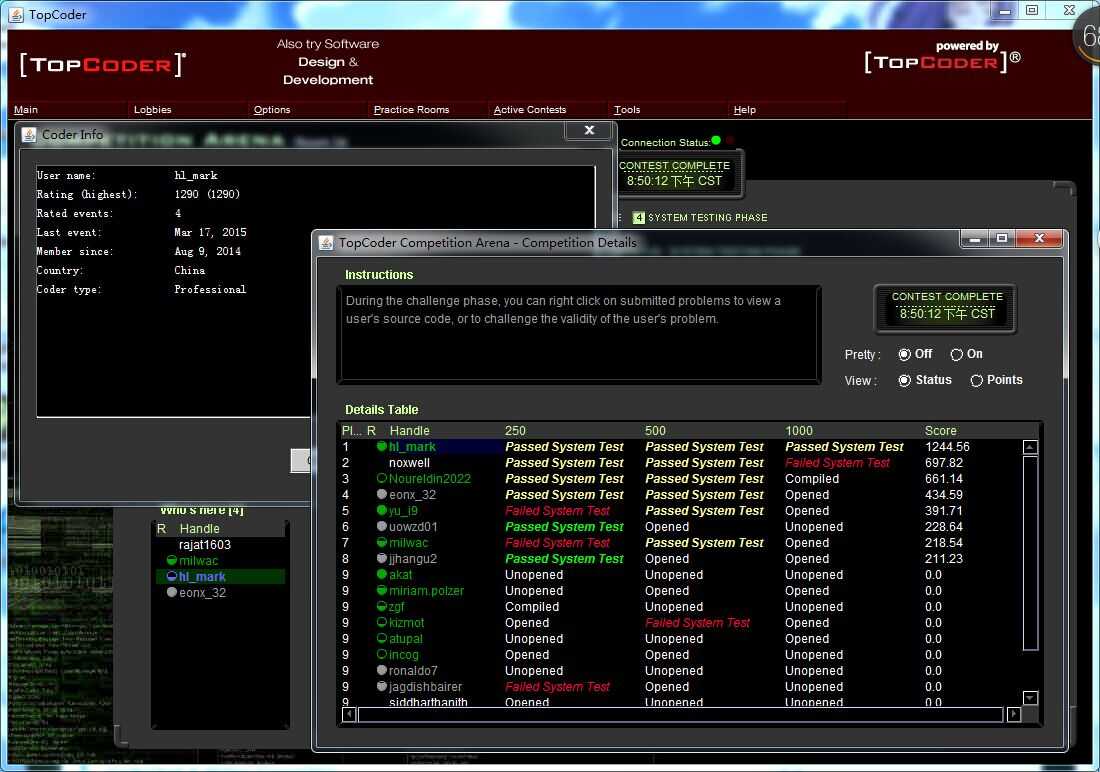Click the Also try Software Design banner

tap(328, 62)
